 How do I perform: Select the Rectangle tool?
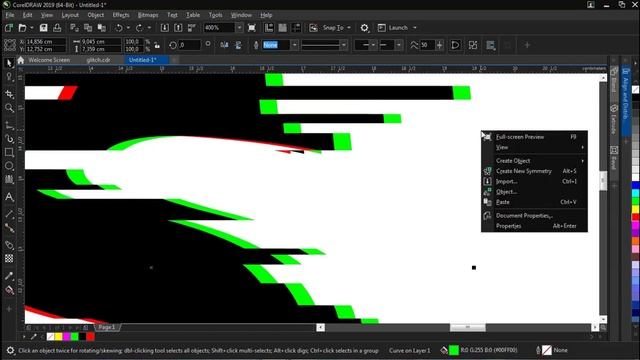9,153
